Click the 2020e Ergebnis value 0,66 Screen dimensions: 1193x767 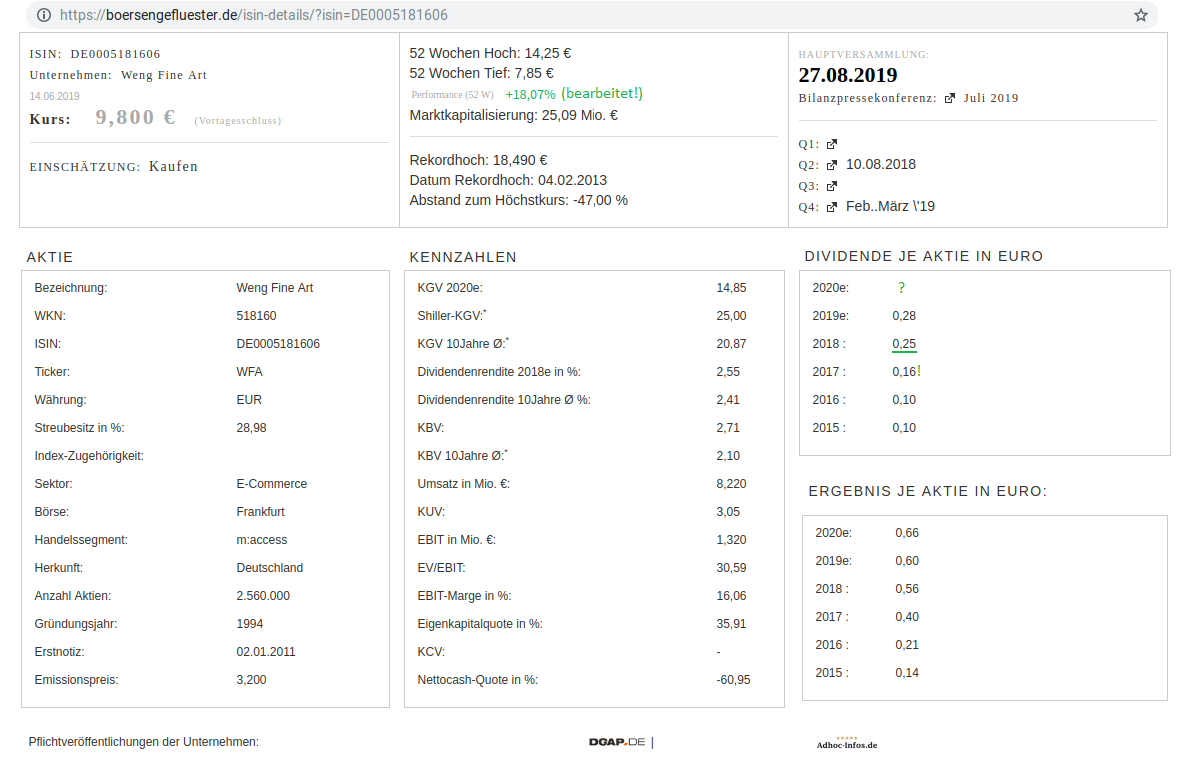coord(907,533)
